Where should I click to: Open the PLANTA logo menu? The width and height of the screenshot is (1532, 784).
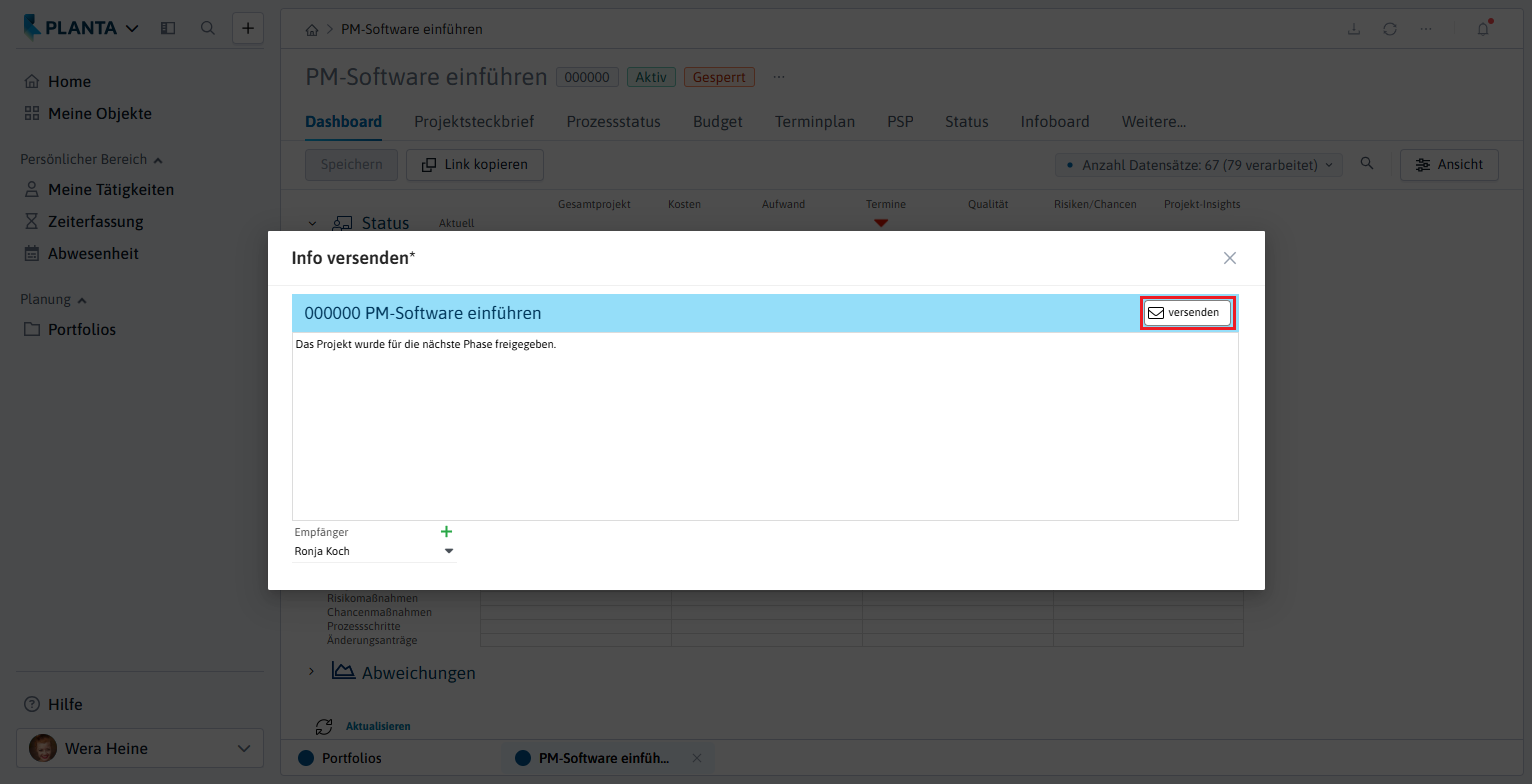point(81,28)
